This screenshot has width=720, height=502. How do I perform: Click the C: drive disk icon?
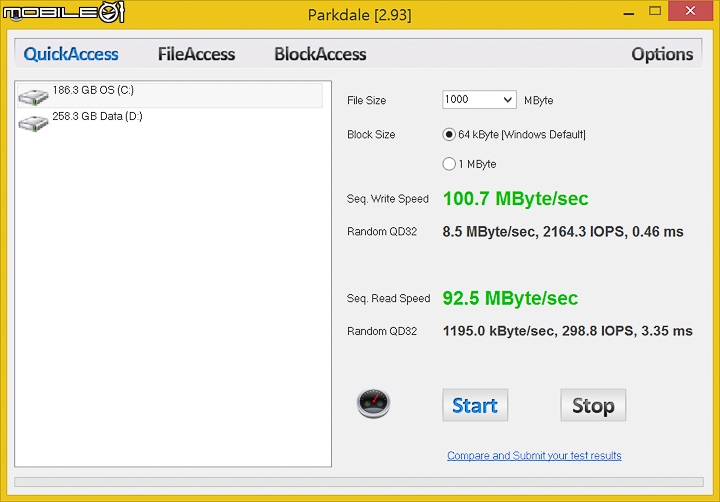[x=33, y=96]
